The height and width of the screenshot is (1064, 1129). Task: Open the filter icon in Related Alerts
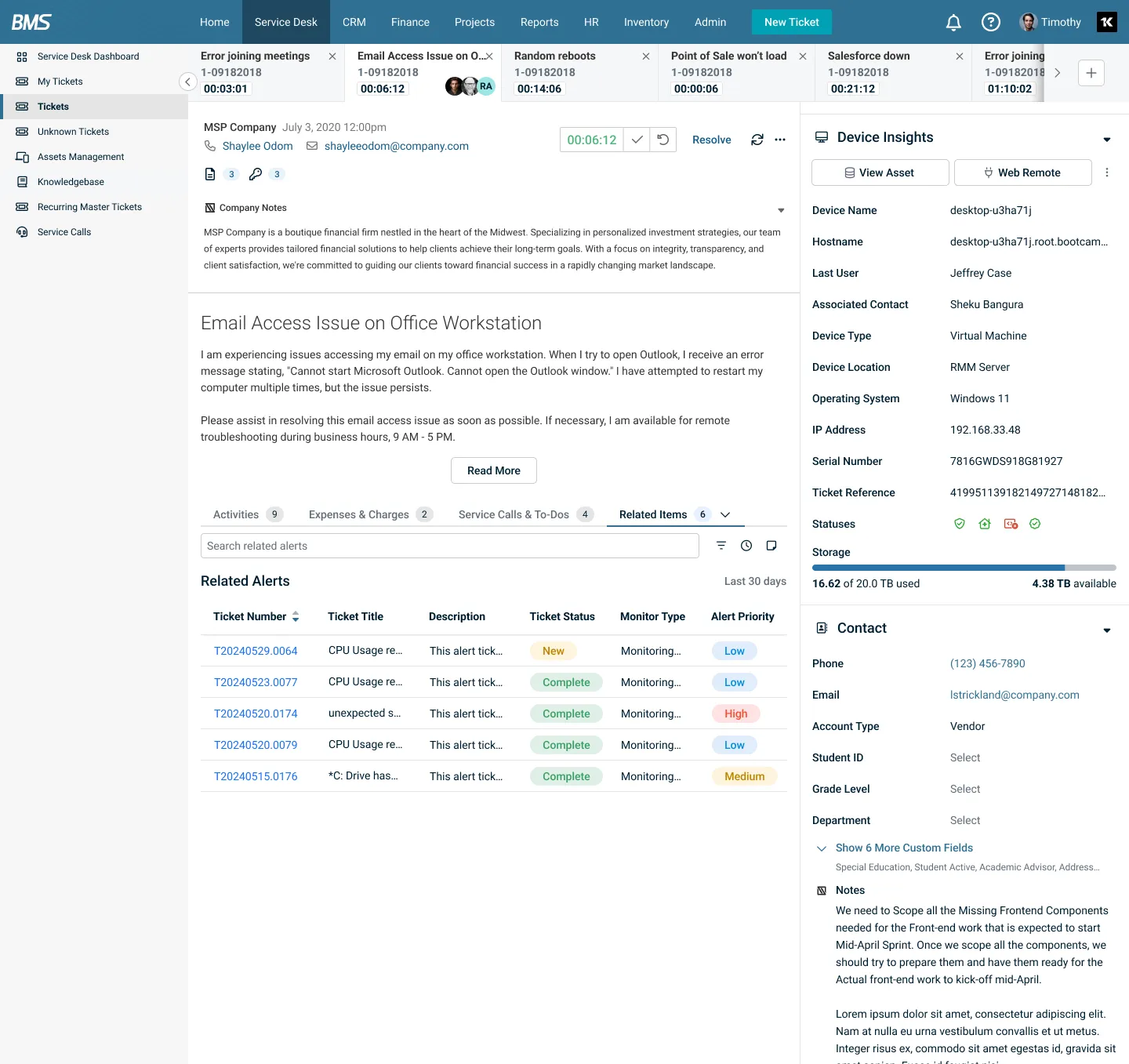click(x=721, y=546)
